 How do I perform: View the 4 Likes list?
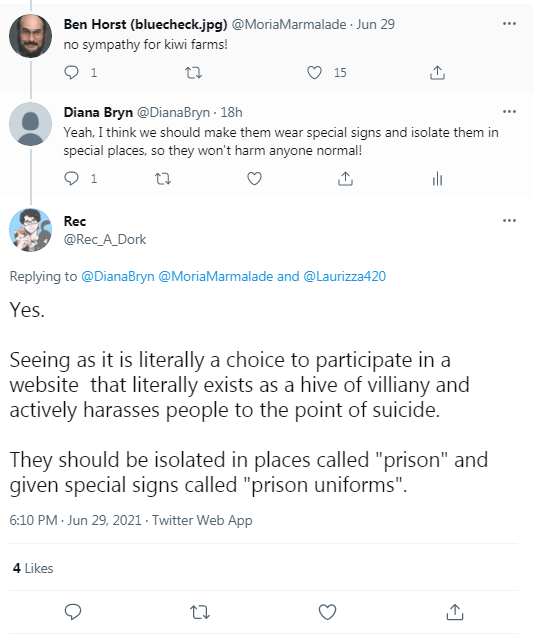click(33, 568)
